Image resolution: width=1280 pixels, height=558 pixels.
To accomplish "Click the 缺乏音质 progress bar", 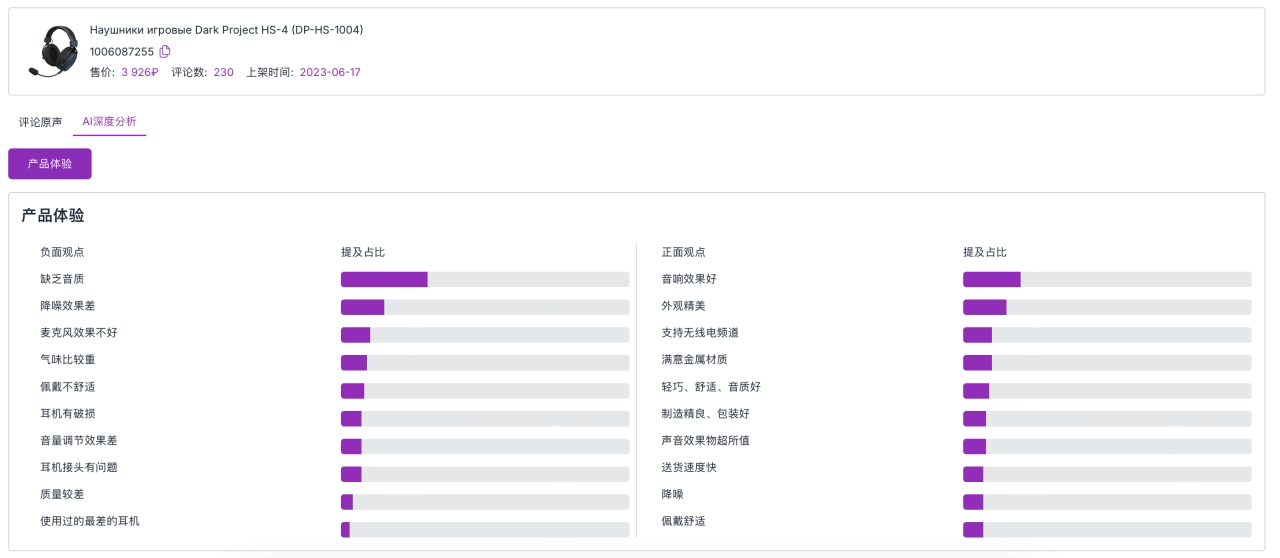I will 485,279.
